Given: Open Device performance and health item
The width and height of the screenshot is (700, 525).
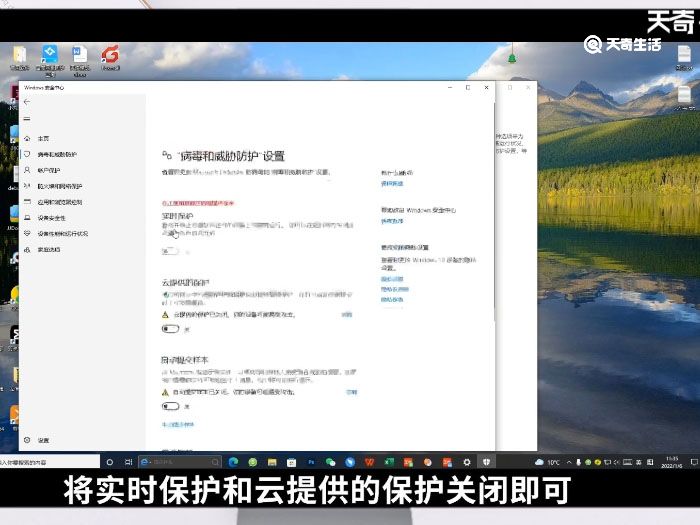Looking at the screenshot, I should (x=62, y=233).
